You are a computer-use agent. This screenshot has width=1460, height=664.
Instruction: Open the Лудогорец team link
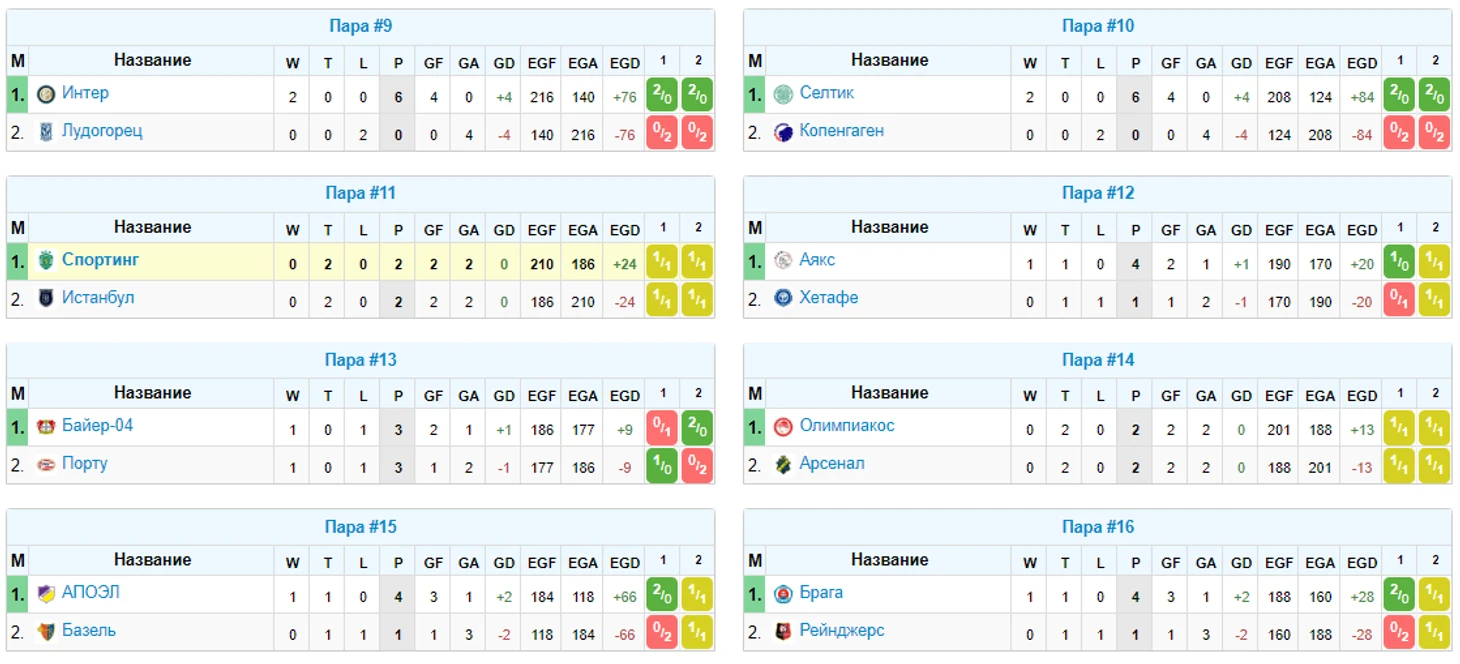pyautogui.click(x=102, y=131)
